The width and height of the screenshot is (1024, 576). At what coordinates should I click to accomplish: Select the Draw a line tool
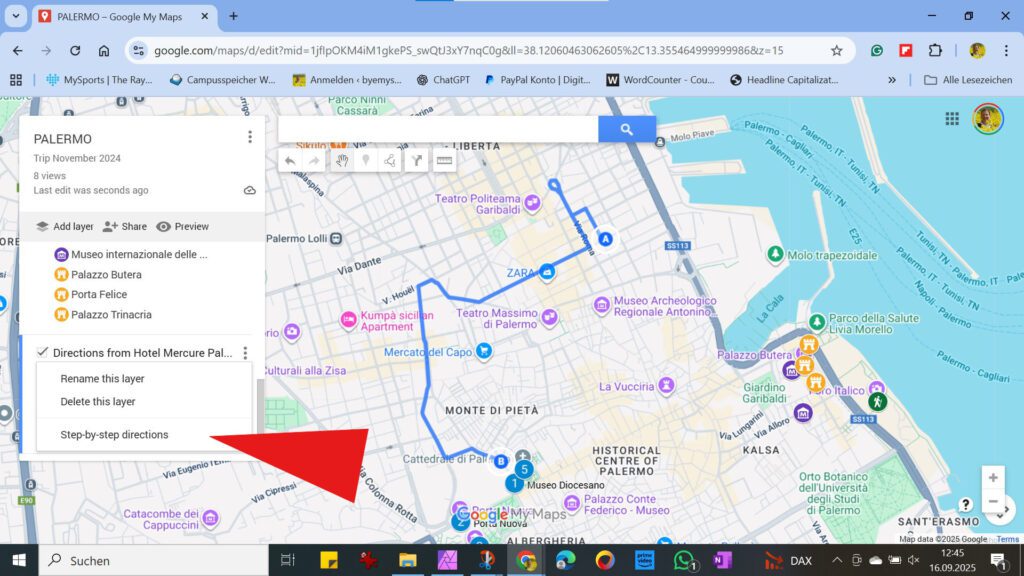point(392,160)
